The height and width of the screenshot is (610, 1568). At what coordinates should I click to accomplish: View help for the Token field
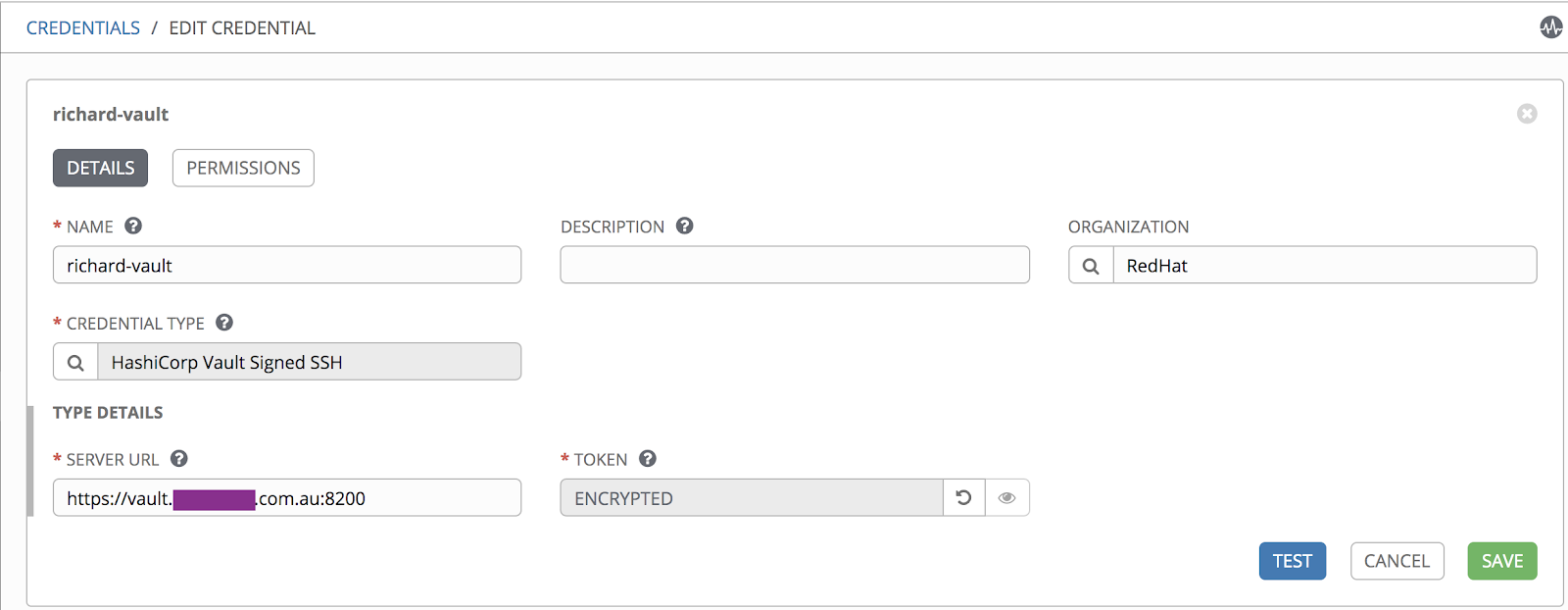click(648, 458)
